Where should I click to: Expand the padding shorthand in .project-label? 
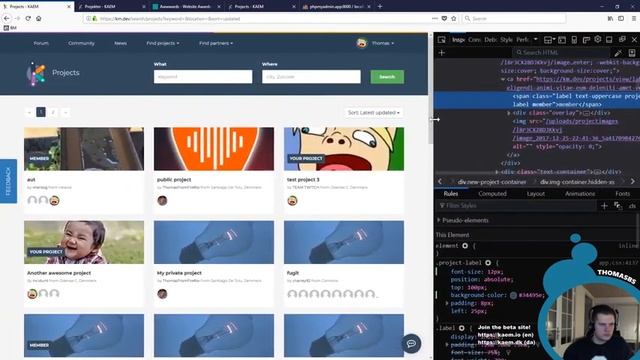pos(447,303)
